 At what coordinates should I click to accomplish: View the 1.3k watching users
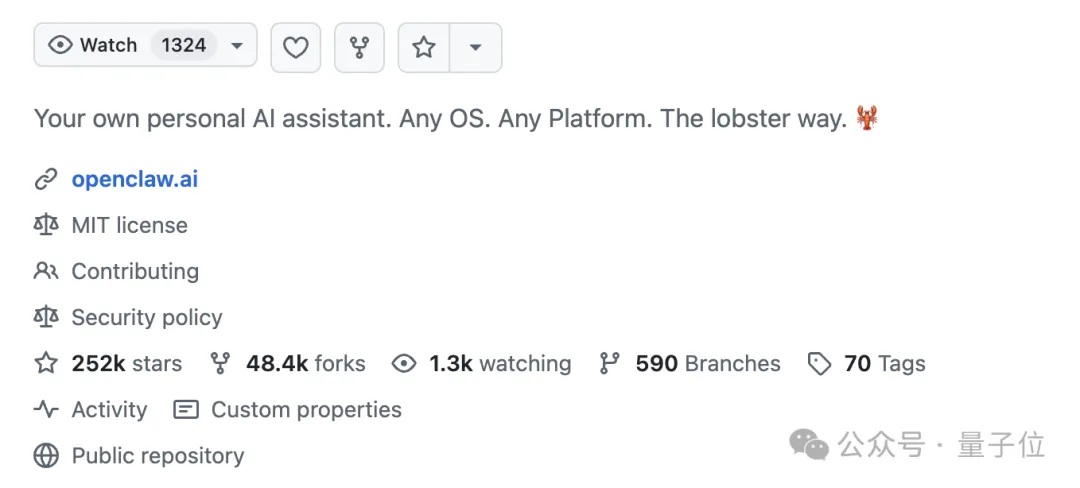(x=500, y=363)
